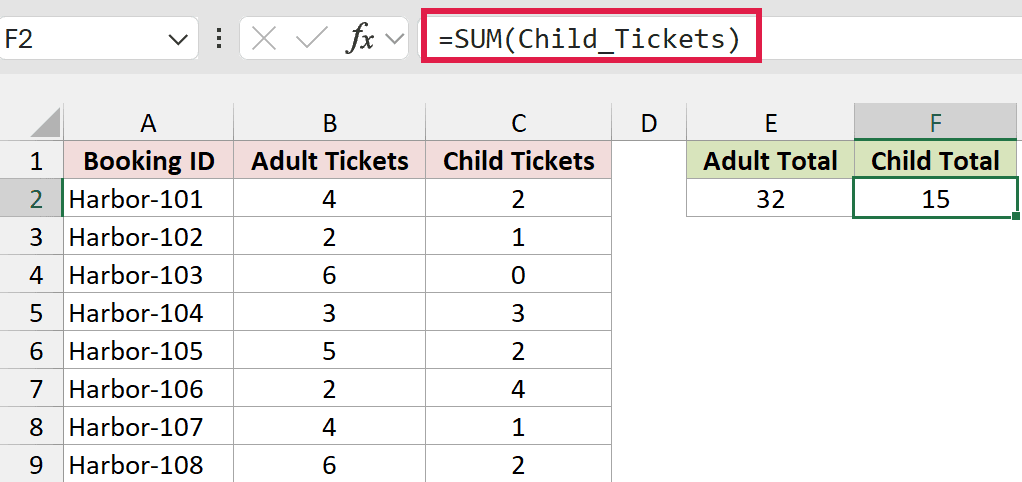The height and width of the screenshot is (482, 1022).
Task: Select Child Tickets value for Harbor-105
Action: pyautogui.click(x=518, y=350)
